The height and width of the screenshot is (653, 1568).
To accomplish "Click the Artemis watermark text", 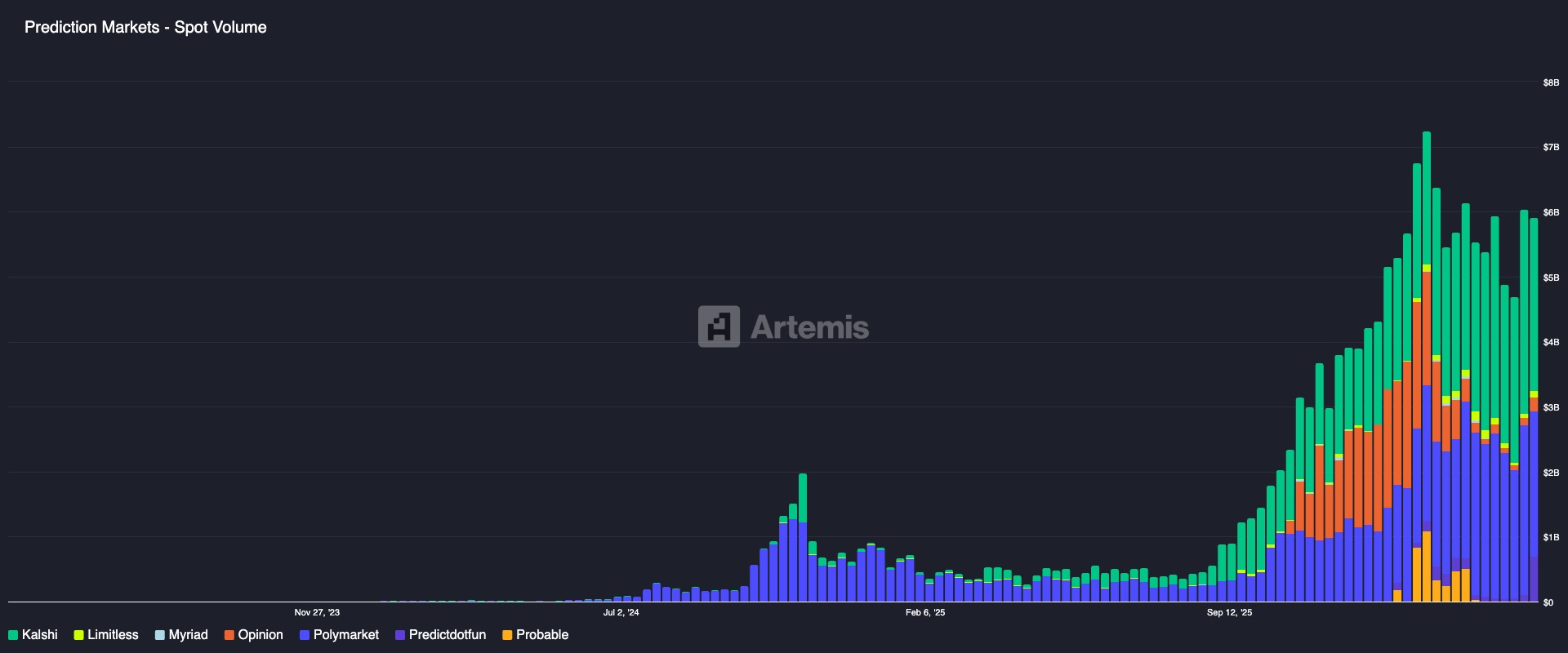I will [x=809, y=327].
